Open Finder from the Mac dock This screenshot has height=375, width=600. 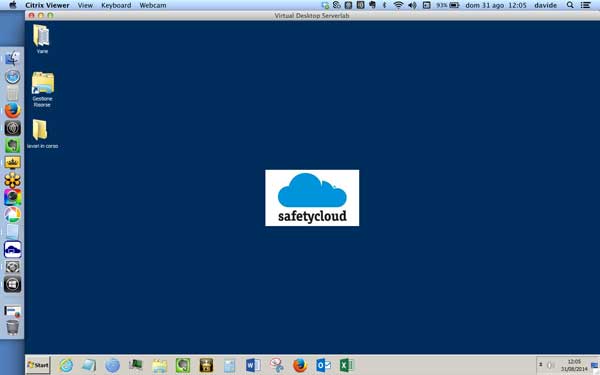pyautogui.click(x=12, y=58)
